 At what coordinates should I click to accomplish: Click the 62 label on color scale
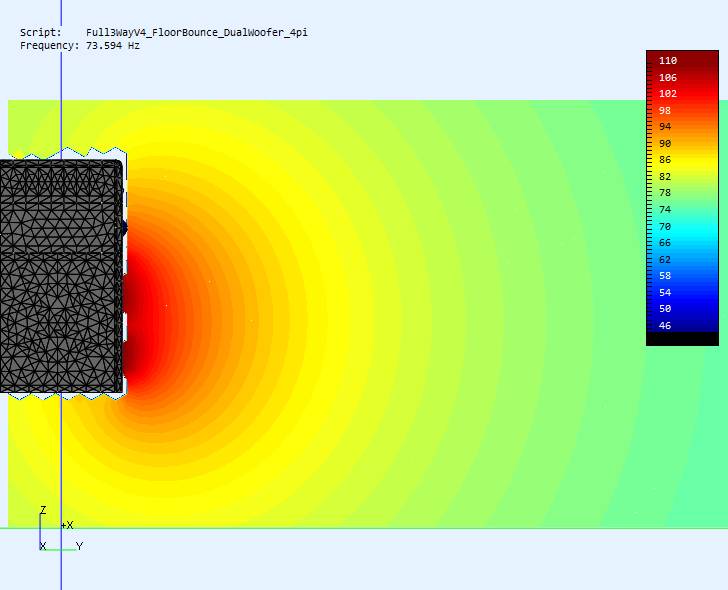pos(665,259)
